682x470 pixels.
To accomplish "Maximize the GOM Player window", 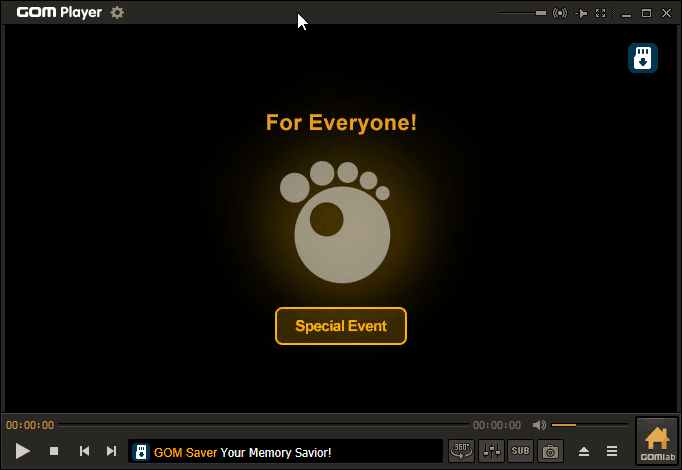I will (x=646, y=13).
